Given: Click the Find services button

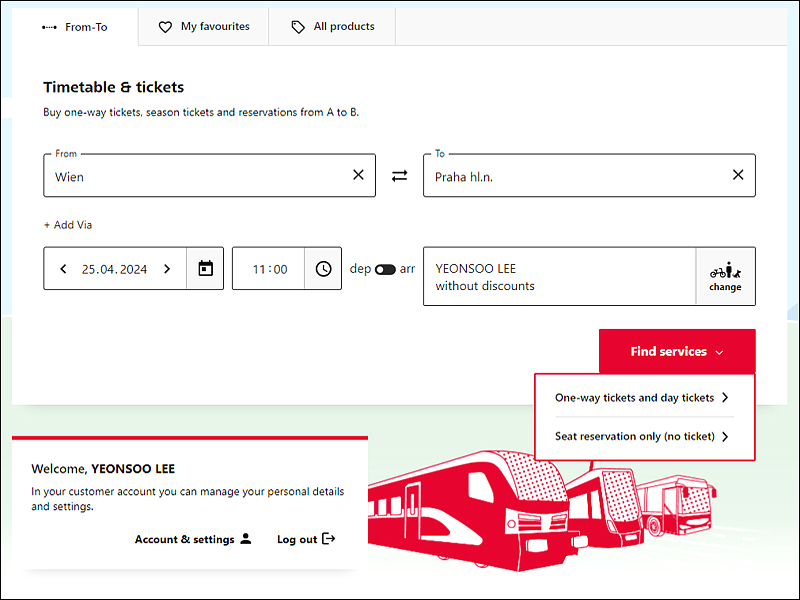Looking at the screenshot, I should (x=677, y=352).
